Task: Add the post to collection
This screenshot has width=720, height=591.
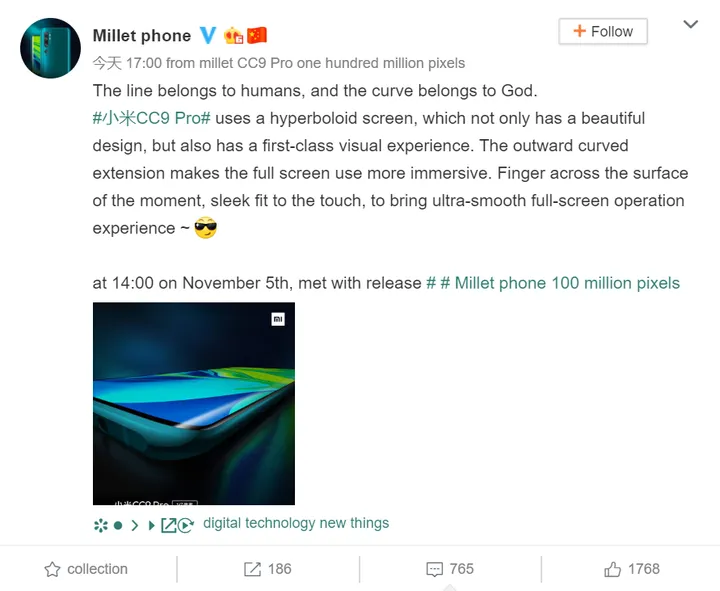Action: pos(86,569)
